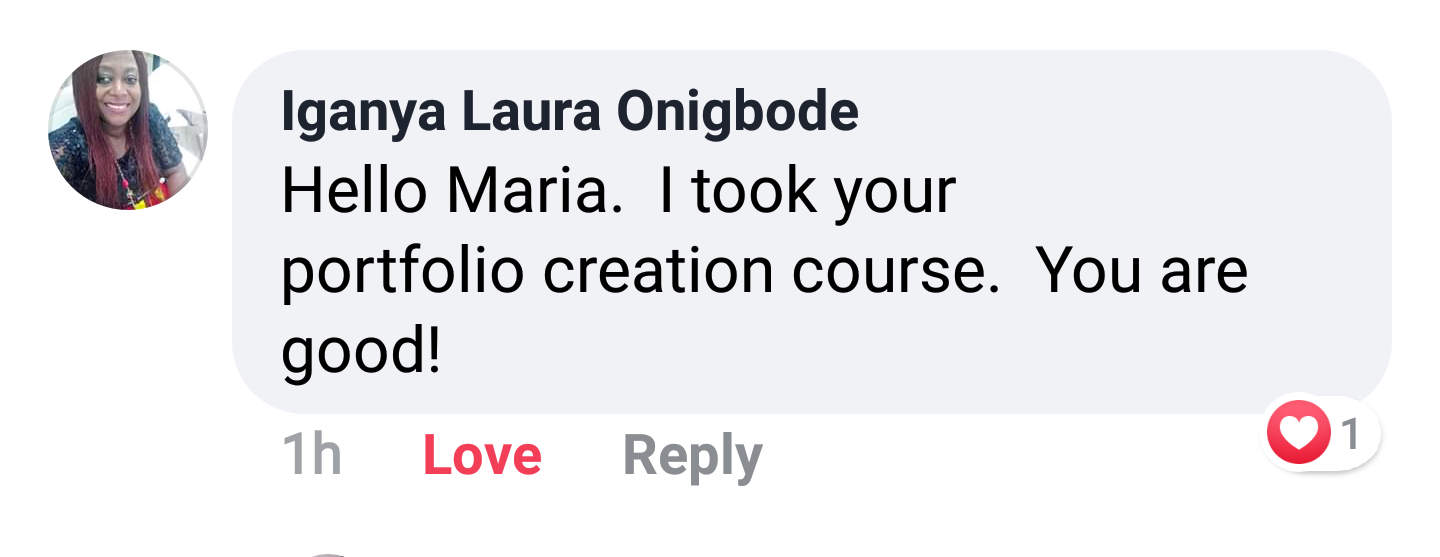Show the reaction count of 1
This screenshot has width=1440, height=557.
point(1351,434)
